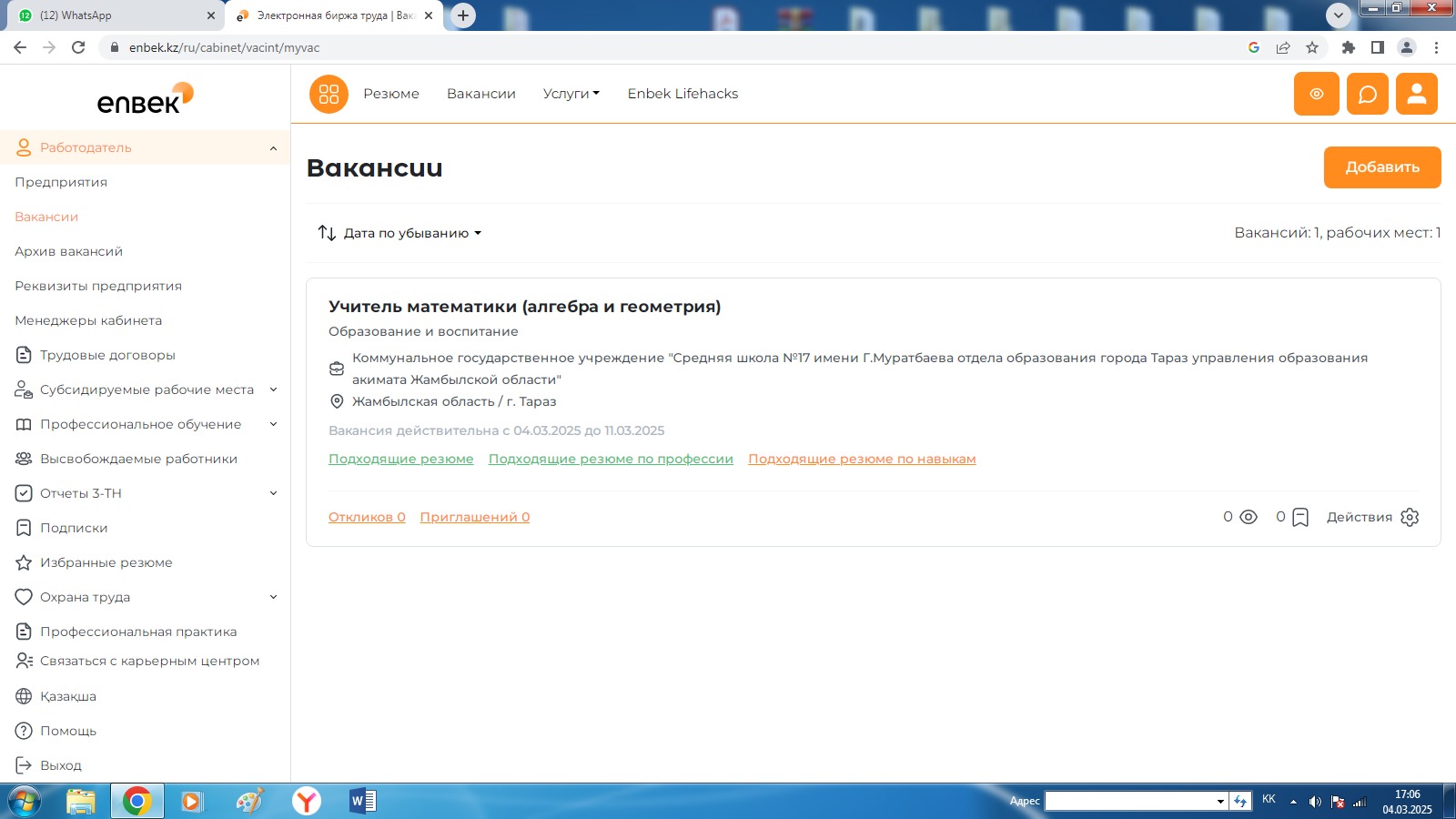The height and width of the screenshot is (819, 1456).
Task: Click the sort arrows icon
Action: tap(327, 233)
